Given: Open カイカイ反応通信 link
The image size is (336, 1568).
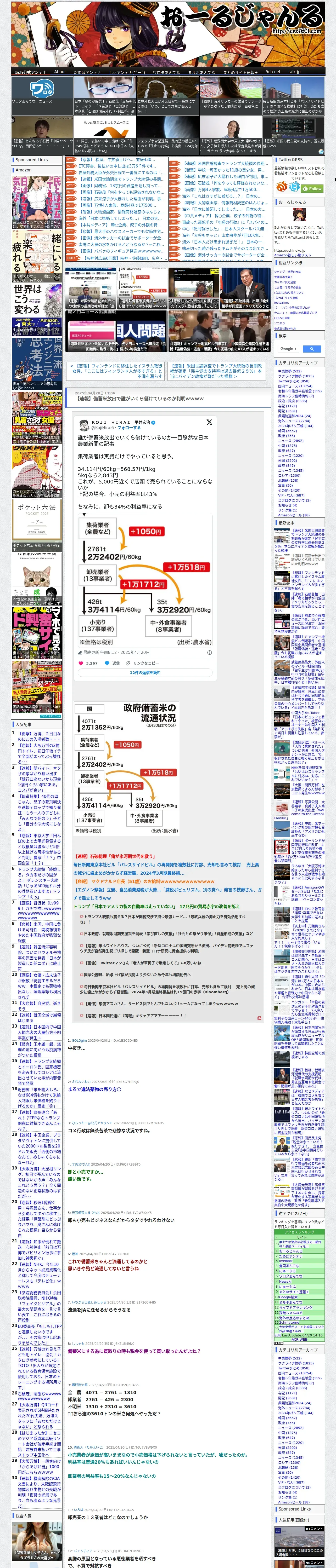Looking at the screenshot, I should click(285, 283).
